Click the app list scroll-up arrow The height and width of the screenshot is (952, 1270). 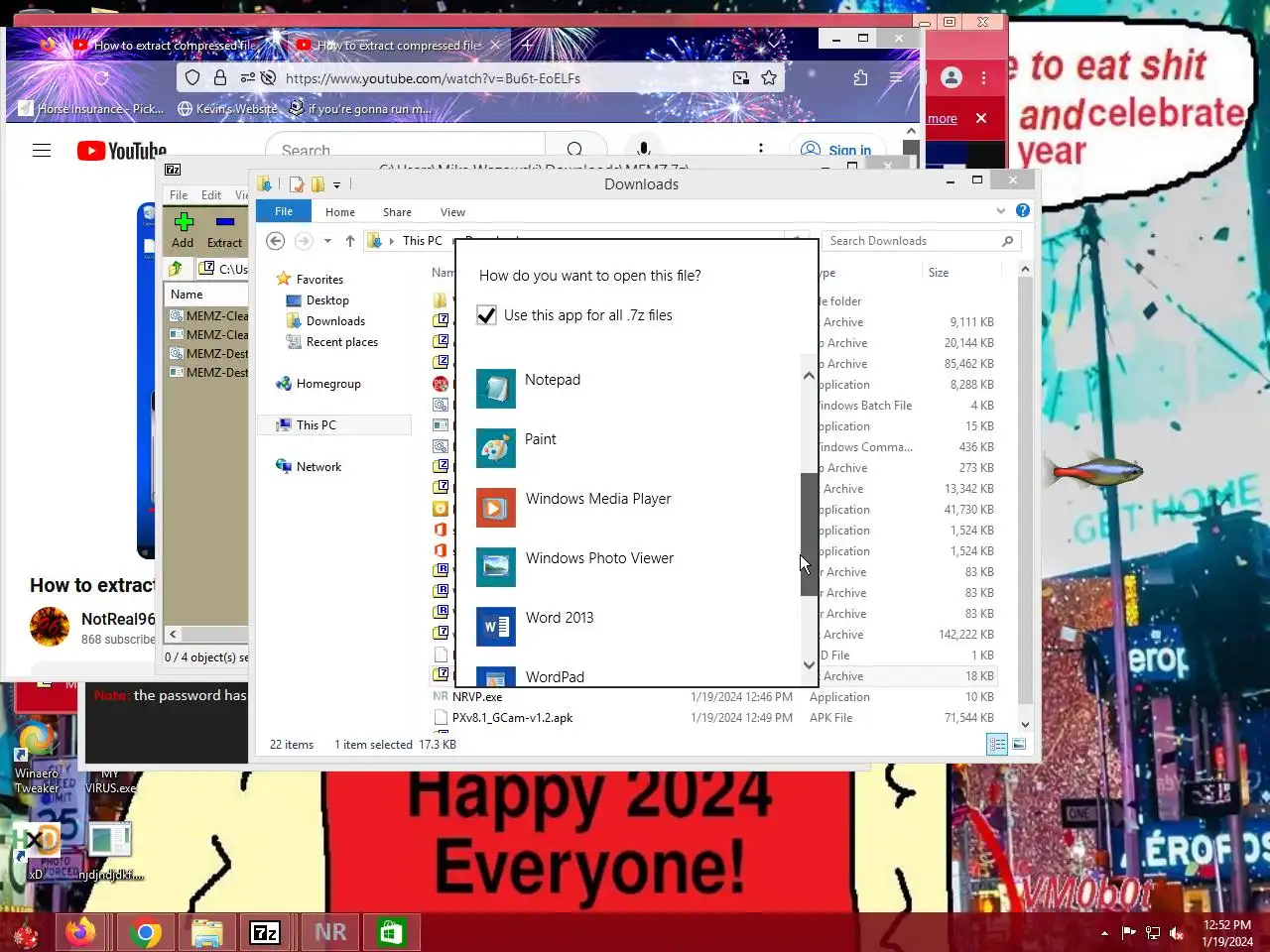coord(809,376)
